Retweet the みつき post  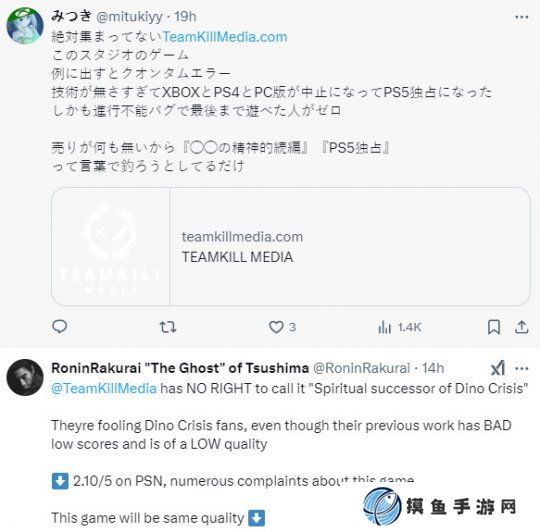coord(168,327)
